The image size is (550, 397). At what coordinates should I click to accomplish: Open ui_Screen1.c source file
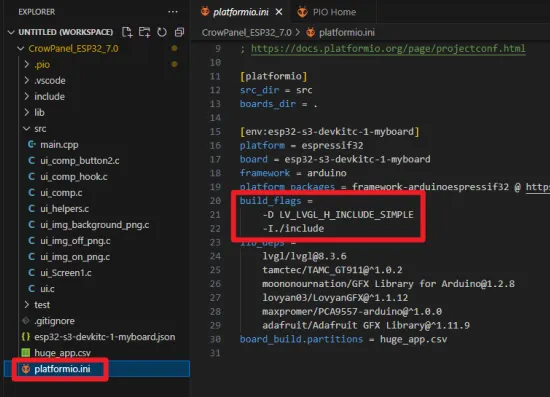pyautogui.click(x=66, y=273)
